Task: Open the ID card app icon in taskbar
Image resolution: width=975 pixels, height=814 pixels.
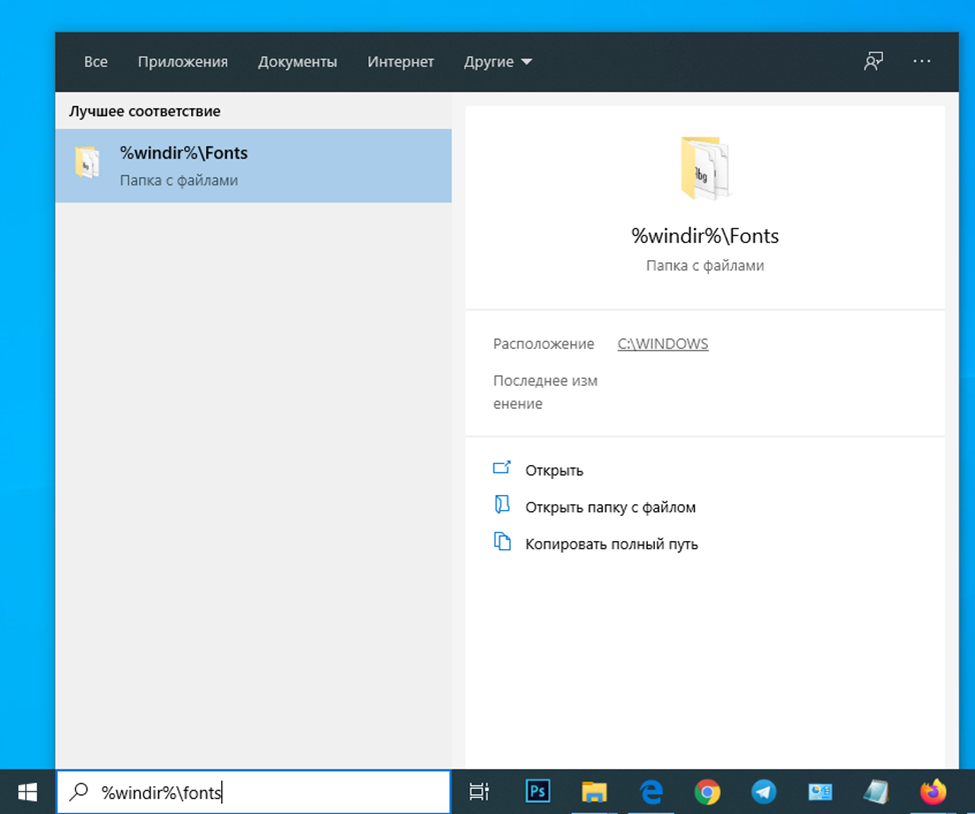Action: pos(820,792)
